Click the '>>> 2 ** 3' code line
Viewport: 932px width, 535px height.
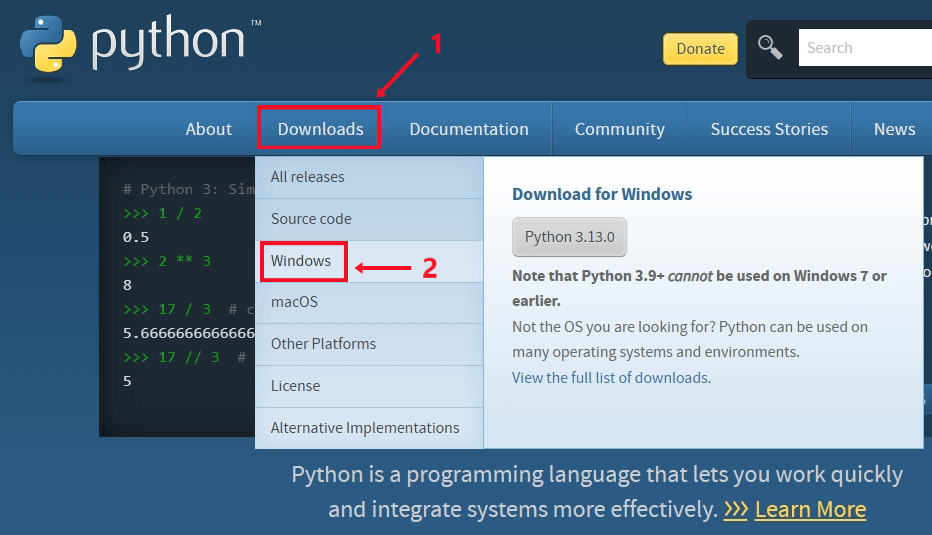(x=167, y=261)
